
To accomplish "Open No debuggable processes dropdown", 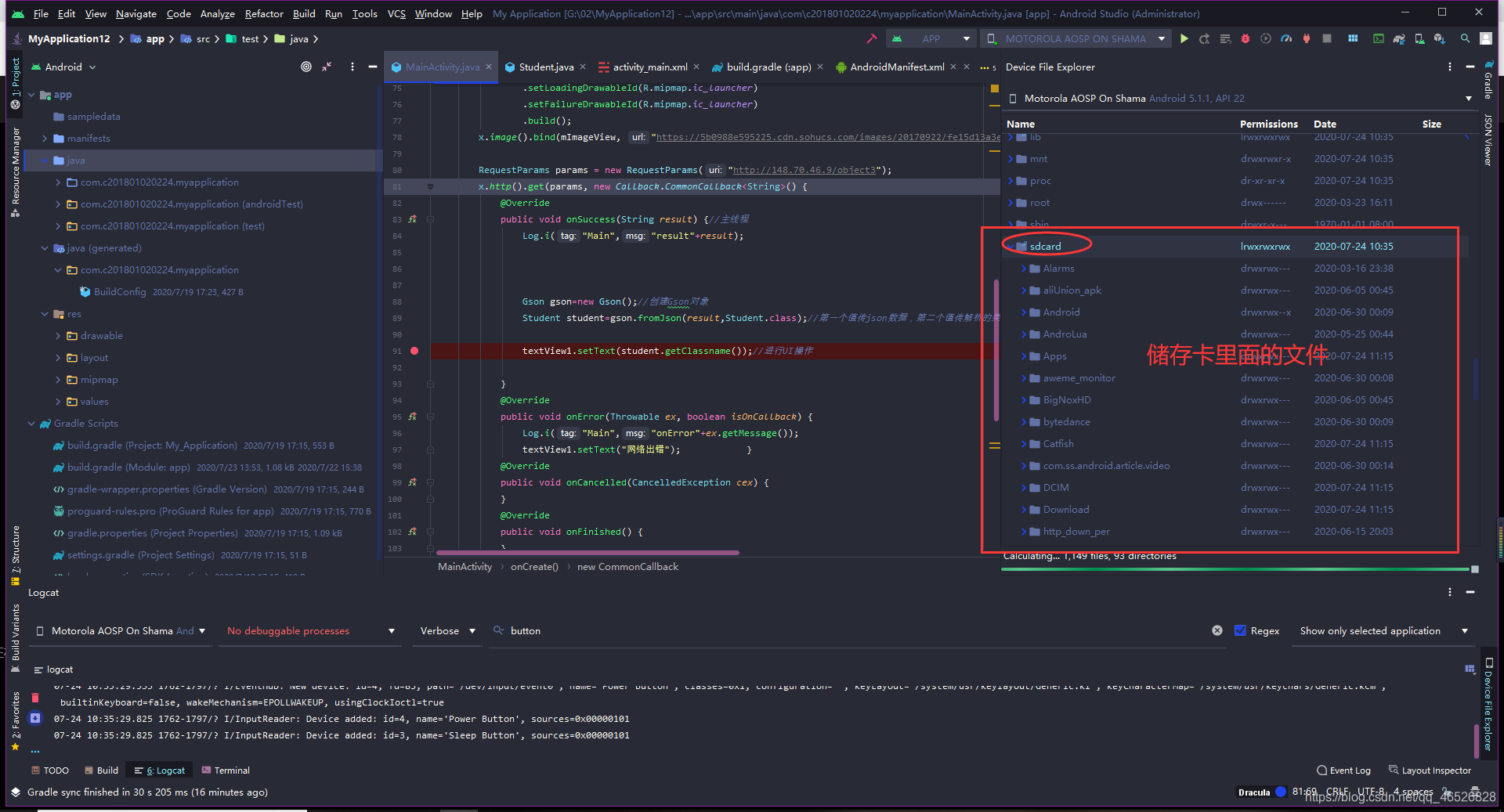I will [x=311, y=630].
